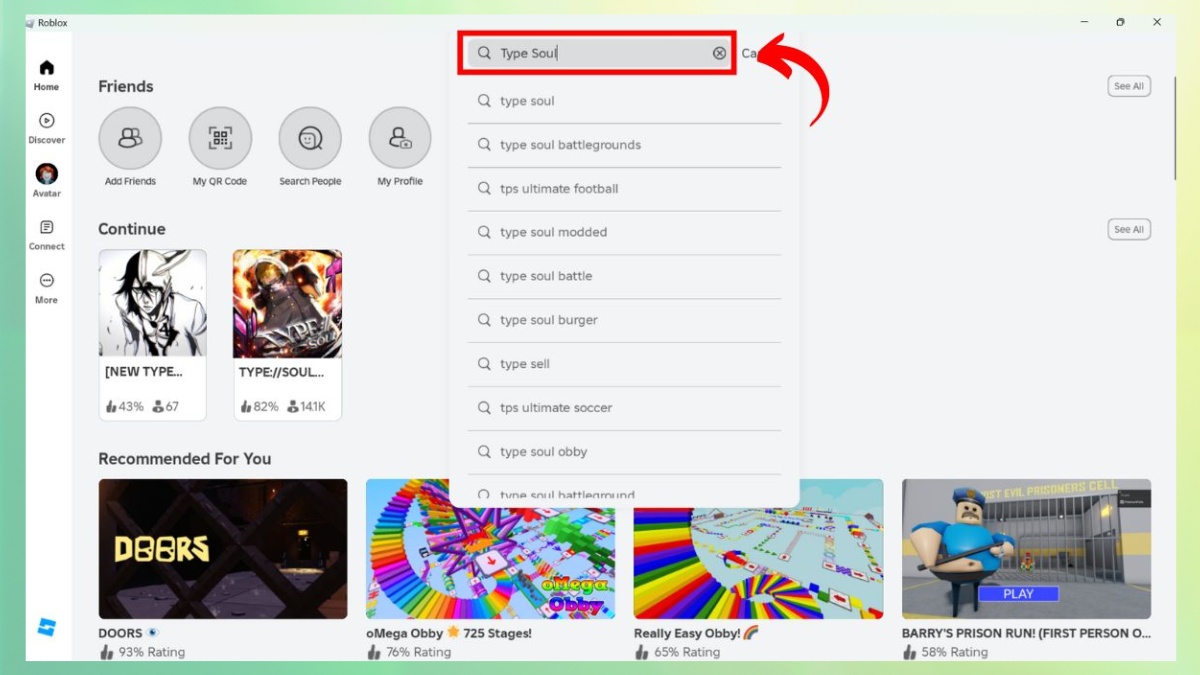Open the oMega Obby game thumbnail
The width and height of the screenshot is (1200, 675).
(490, 548)
